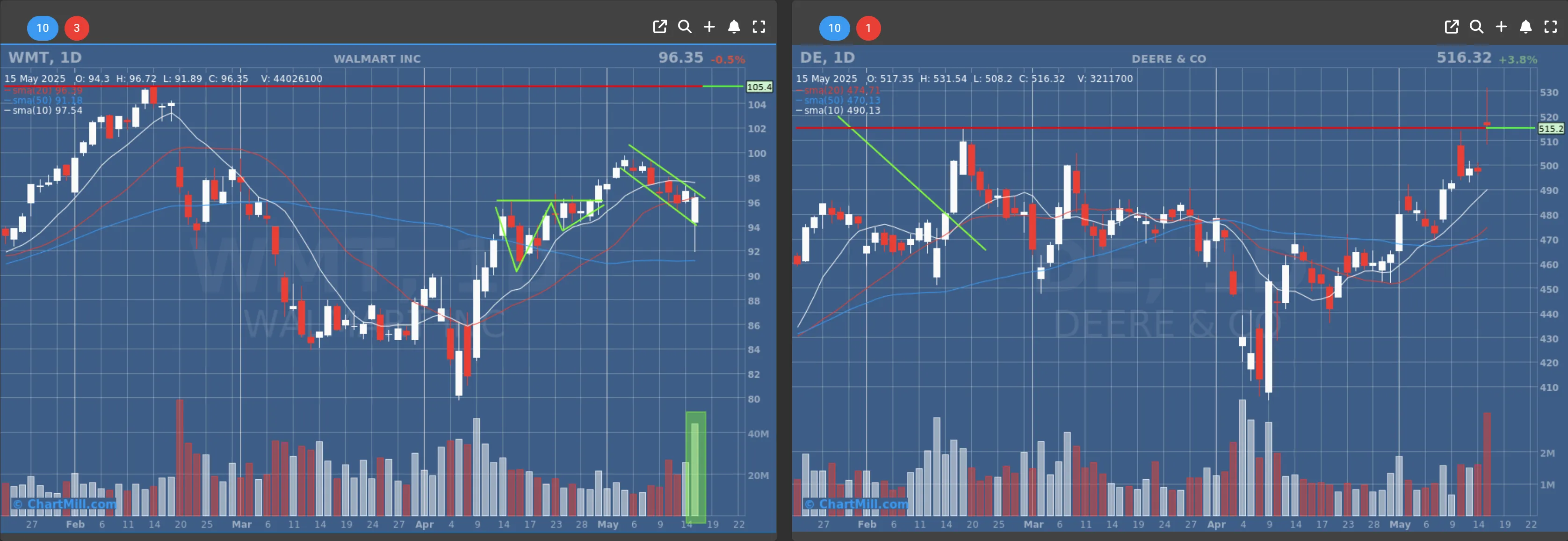Screen dimensions: 1568x541
Task: Click the plus icon on WMT chart
Action: pyautogui.click(x=709, y=27)
